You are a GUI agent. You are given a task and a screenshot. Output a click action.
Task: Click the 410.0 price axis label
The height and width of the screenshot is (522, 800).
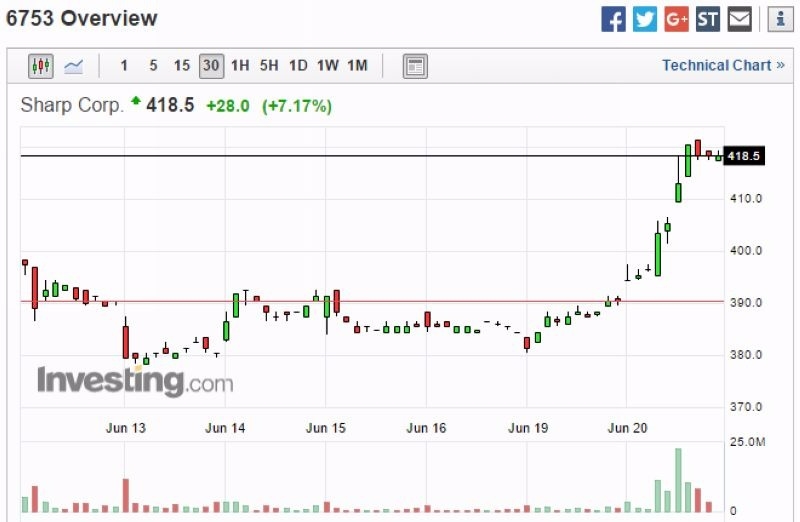tap(746, 198)
